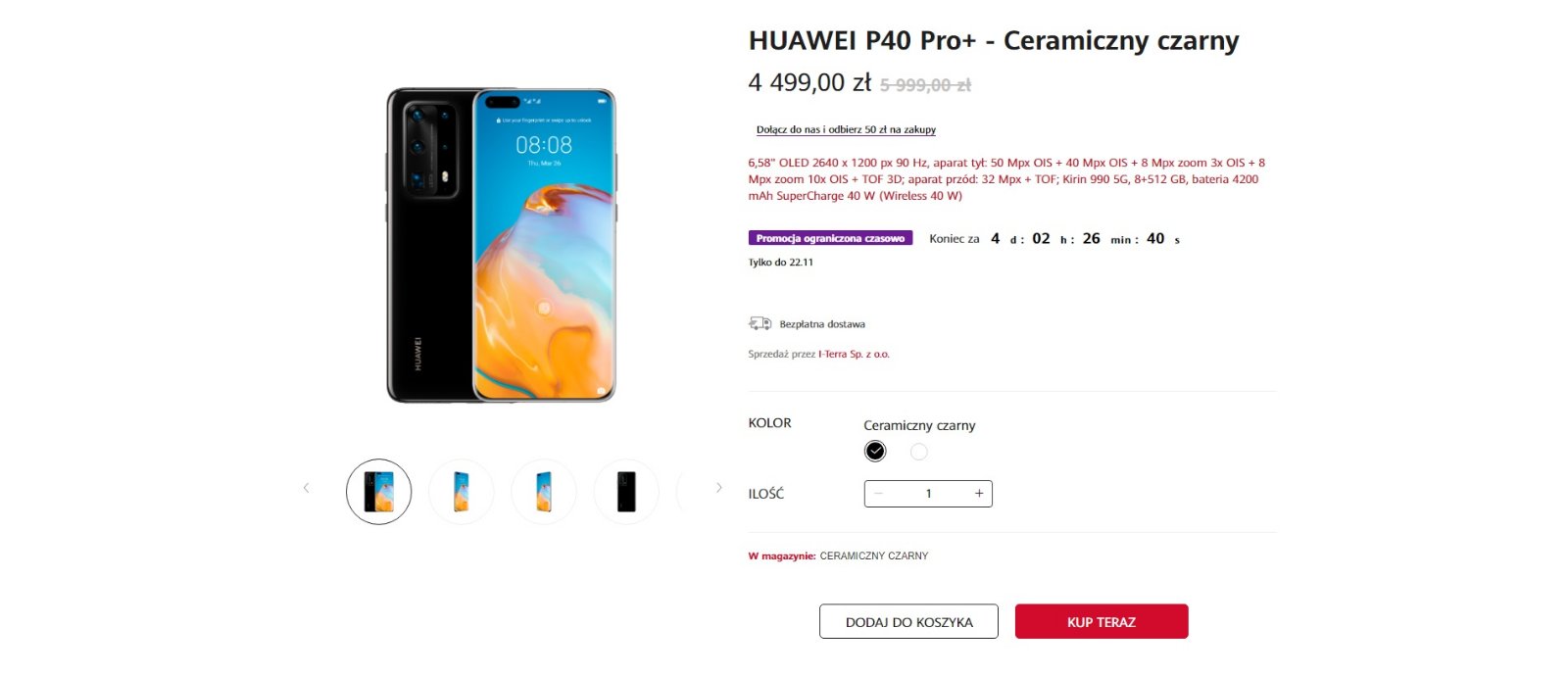Click the red product specifications text
This screenshot has height=676, width=1568.
click(1006, 179)
